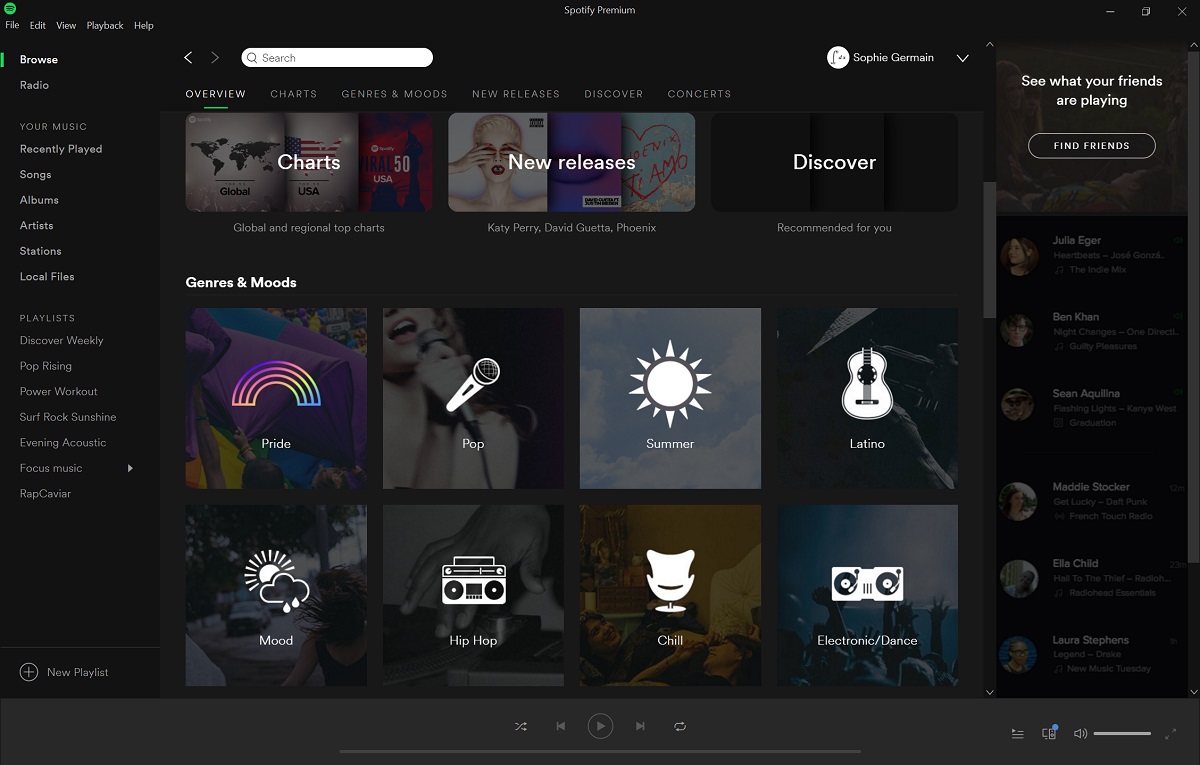Toggle repeat playback
The width and height of the screenshot is (1200, 765).
pos(680,726)
